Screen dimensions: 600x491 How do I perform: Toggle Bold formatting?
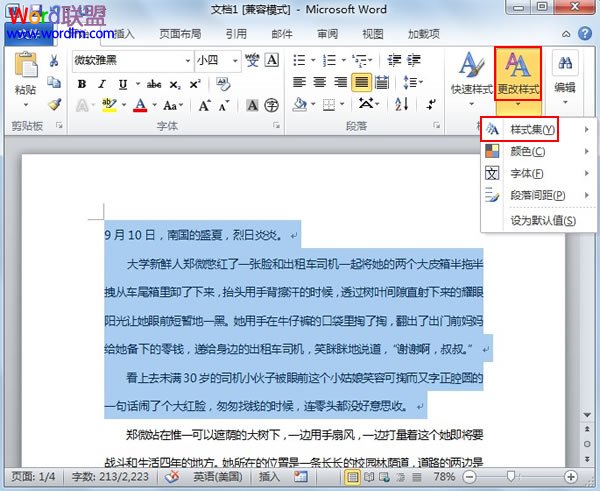(82, 84)
